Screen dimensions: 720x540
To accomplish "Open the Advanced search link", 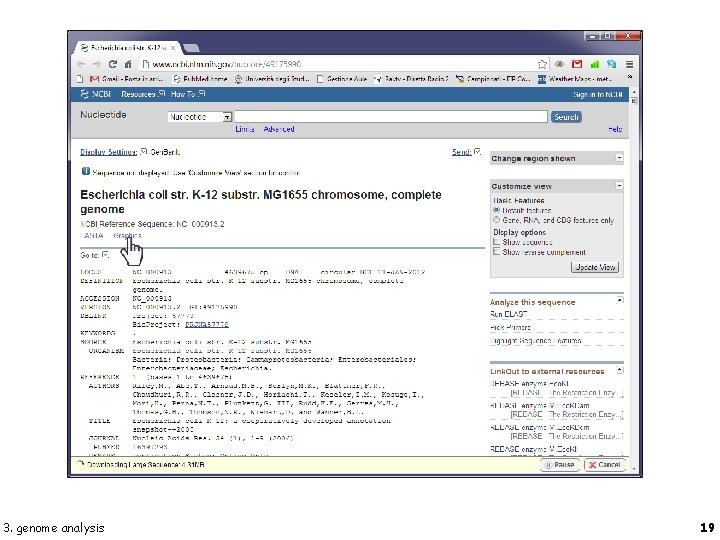I will tap(279, 129).
